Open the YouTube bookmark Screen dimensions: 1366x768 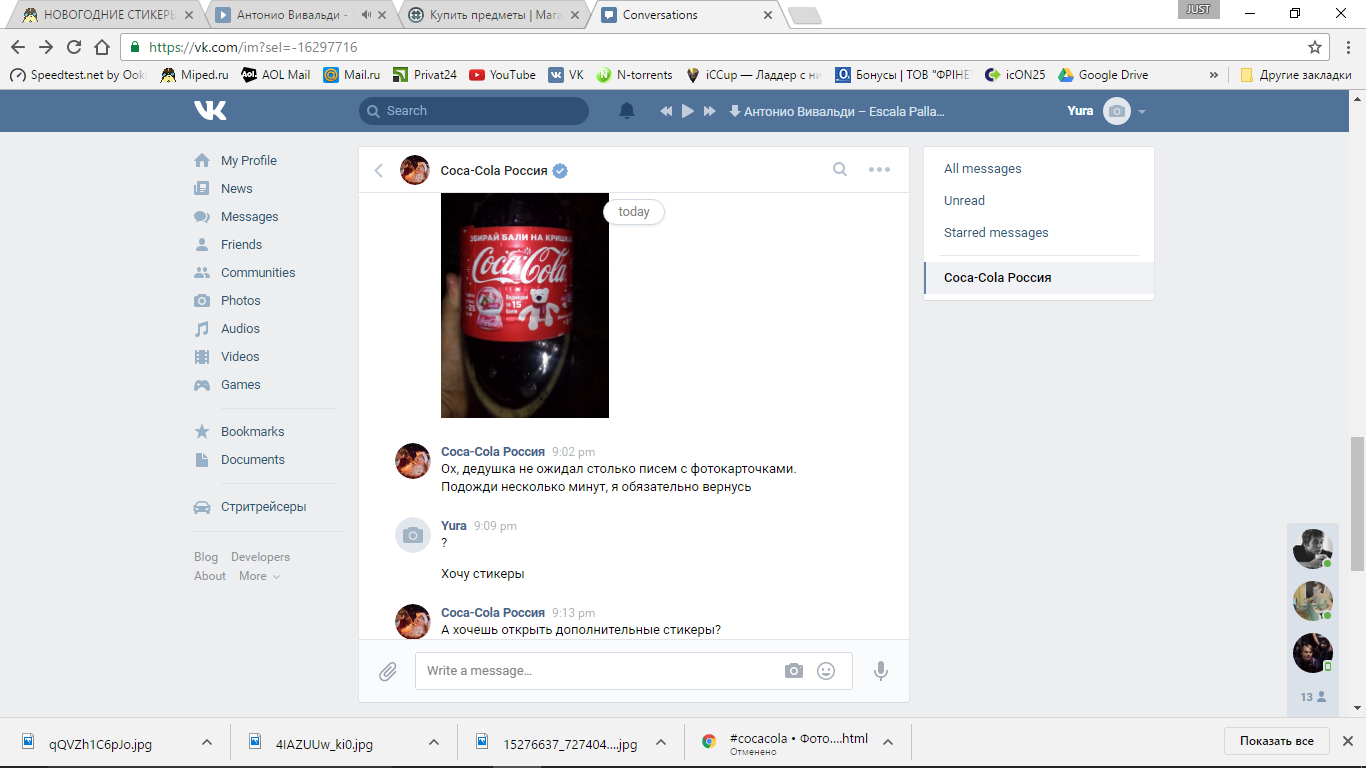[x=502, y=75]
